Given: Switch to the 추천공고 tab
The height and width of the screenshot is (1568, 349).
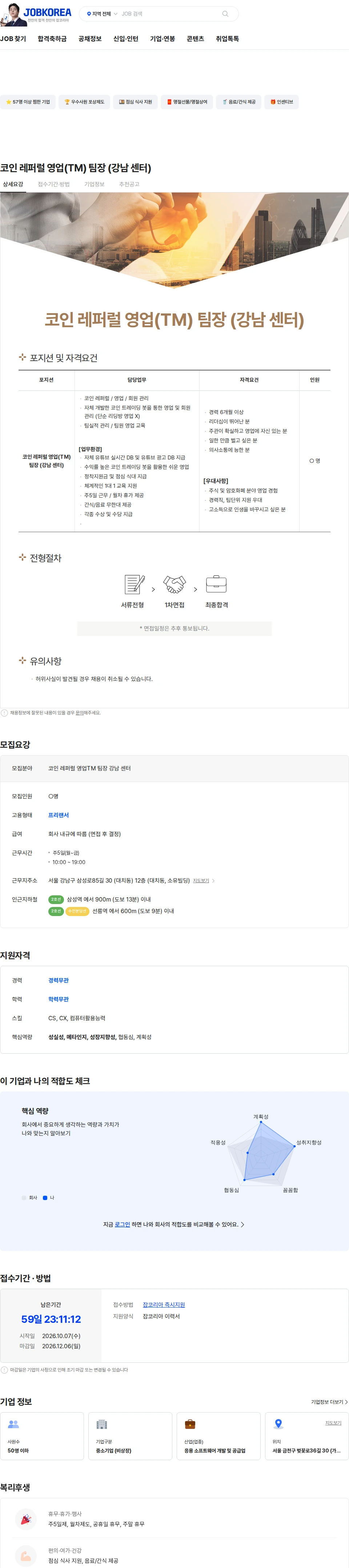Looking at the screenshot, I should 129,185.
